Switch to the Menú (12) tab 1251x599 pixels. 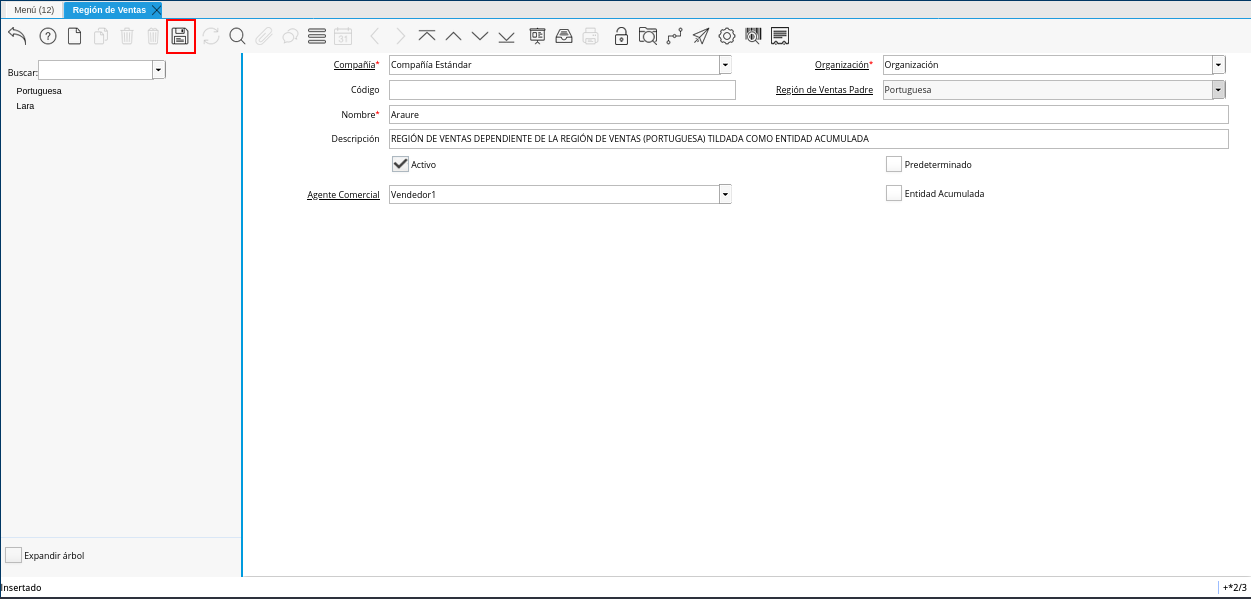pyautogui.click(x=33, y=10)
